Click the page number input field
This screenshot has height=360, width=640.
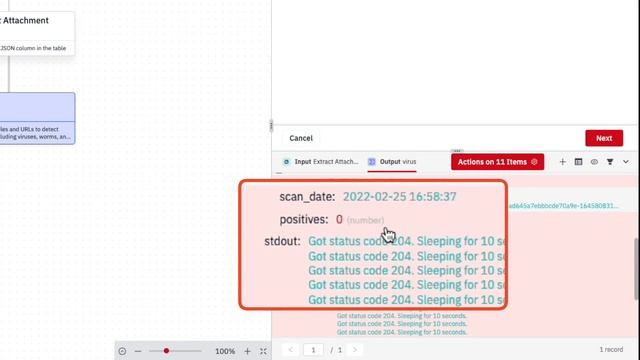point(313,350)
